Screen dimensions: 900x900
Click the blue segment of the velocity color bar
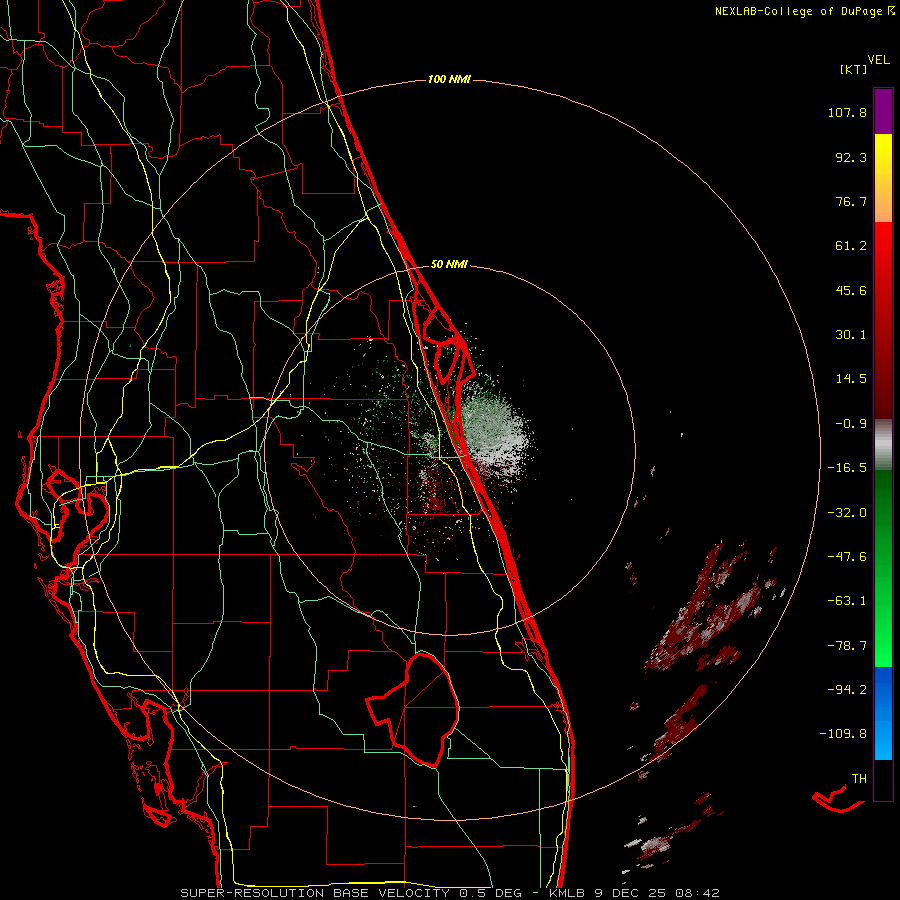pyautogui.click(x=883, y=713)
